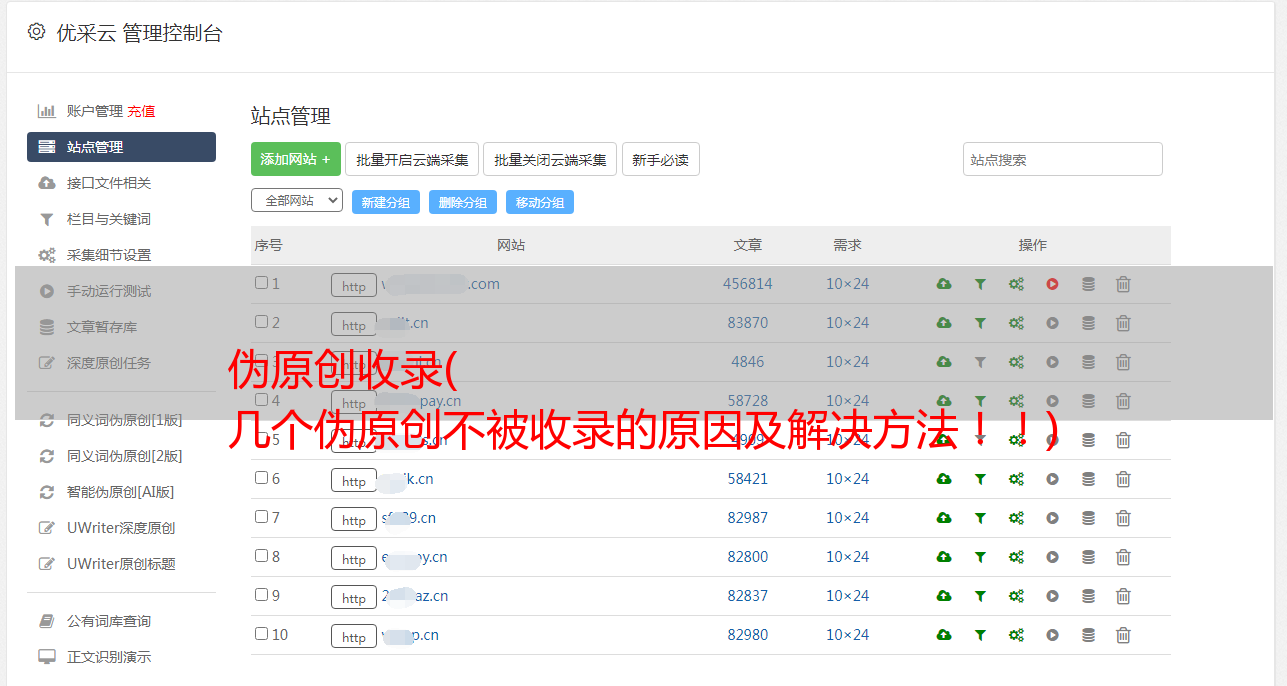The height and width of the screenshot is (686, 1287).
Task: Tick the checkbox for row 1
Action: [x=261, y=283]
